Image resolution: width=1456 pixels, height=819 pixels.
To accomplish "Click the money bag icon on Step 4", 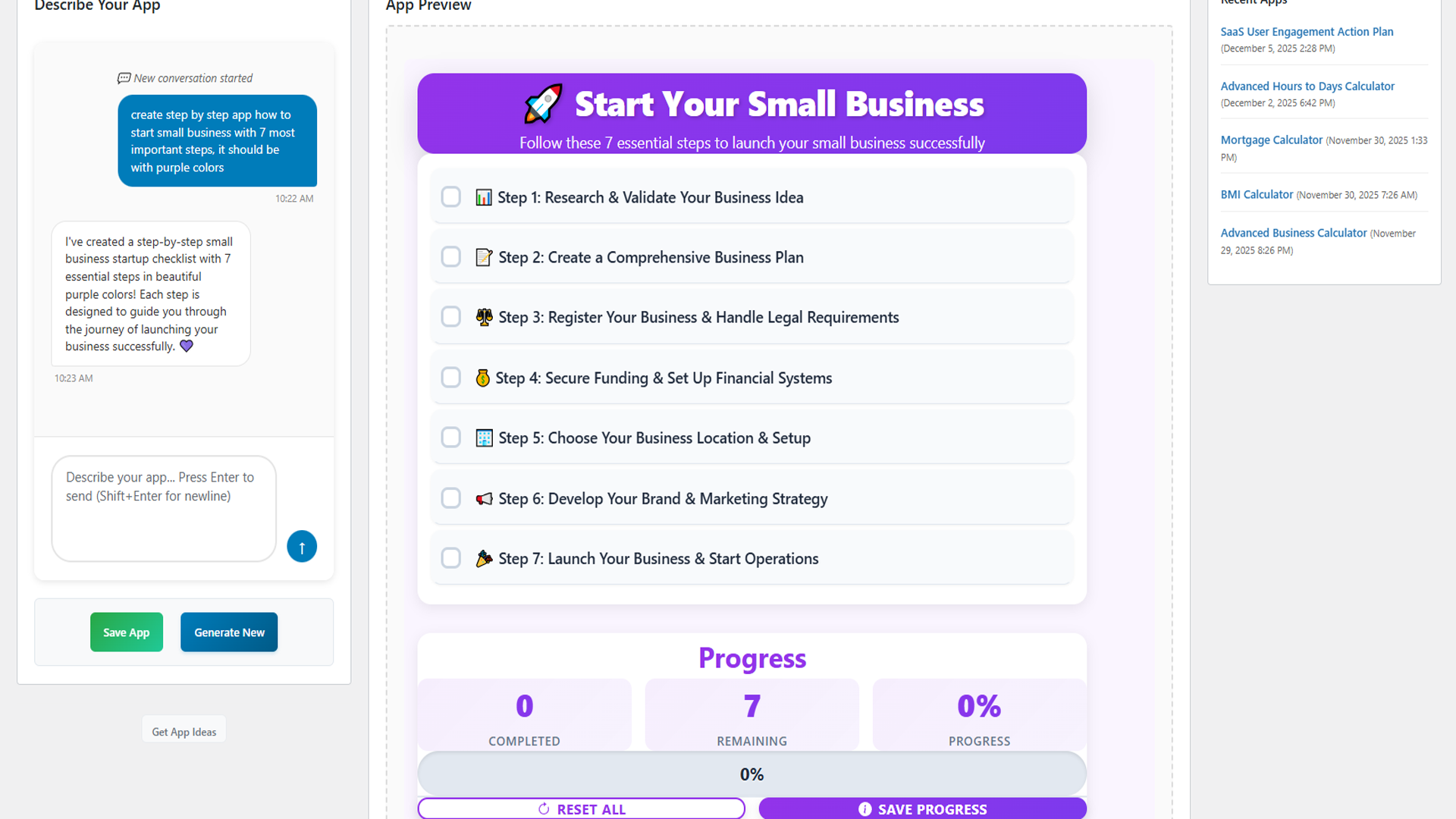I will [482, 377].
